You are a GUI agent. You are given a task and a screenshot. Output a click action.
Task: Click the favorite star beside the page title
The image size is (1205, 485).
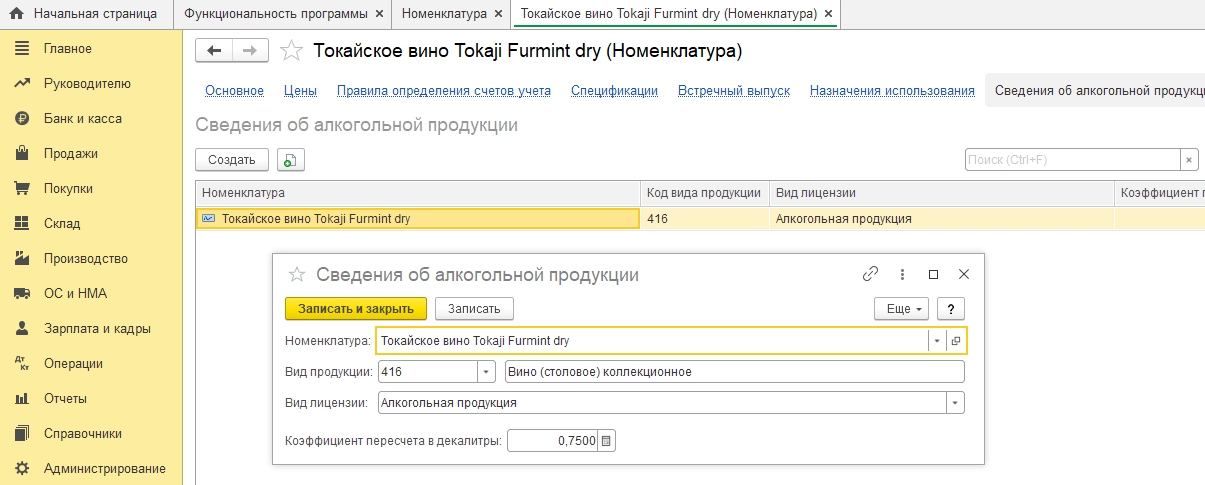(x=290, y=51)
